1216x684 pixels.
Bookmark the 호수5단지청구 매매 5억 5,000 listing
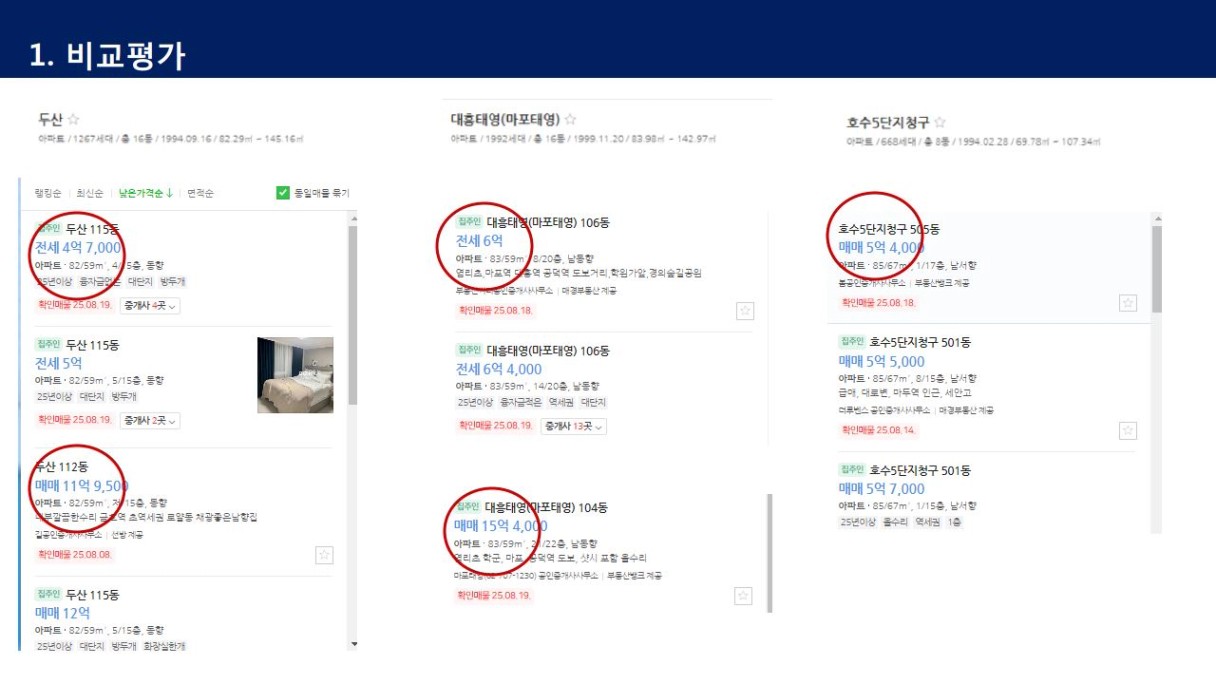tap(1128, 430)
